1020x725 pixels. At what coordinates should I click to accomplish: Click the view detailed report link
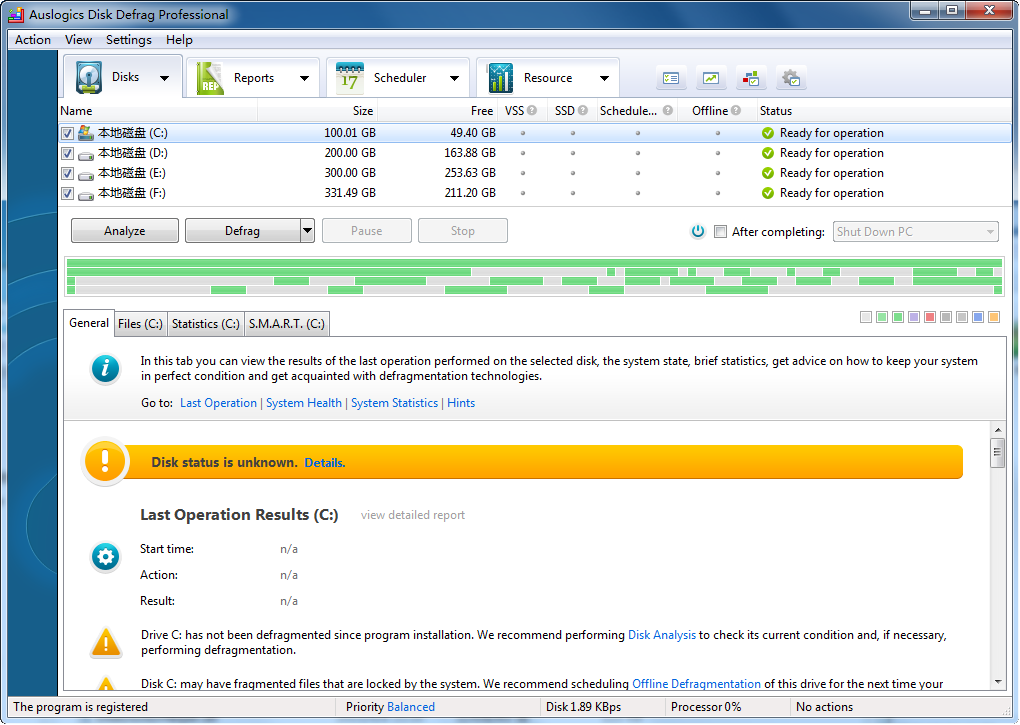[x=413, y=515]
